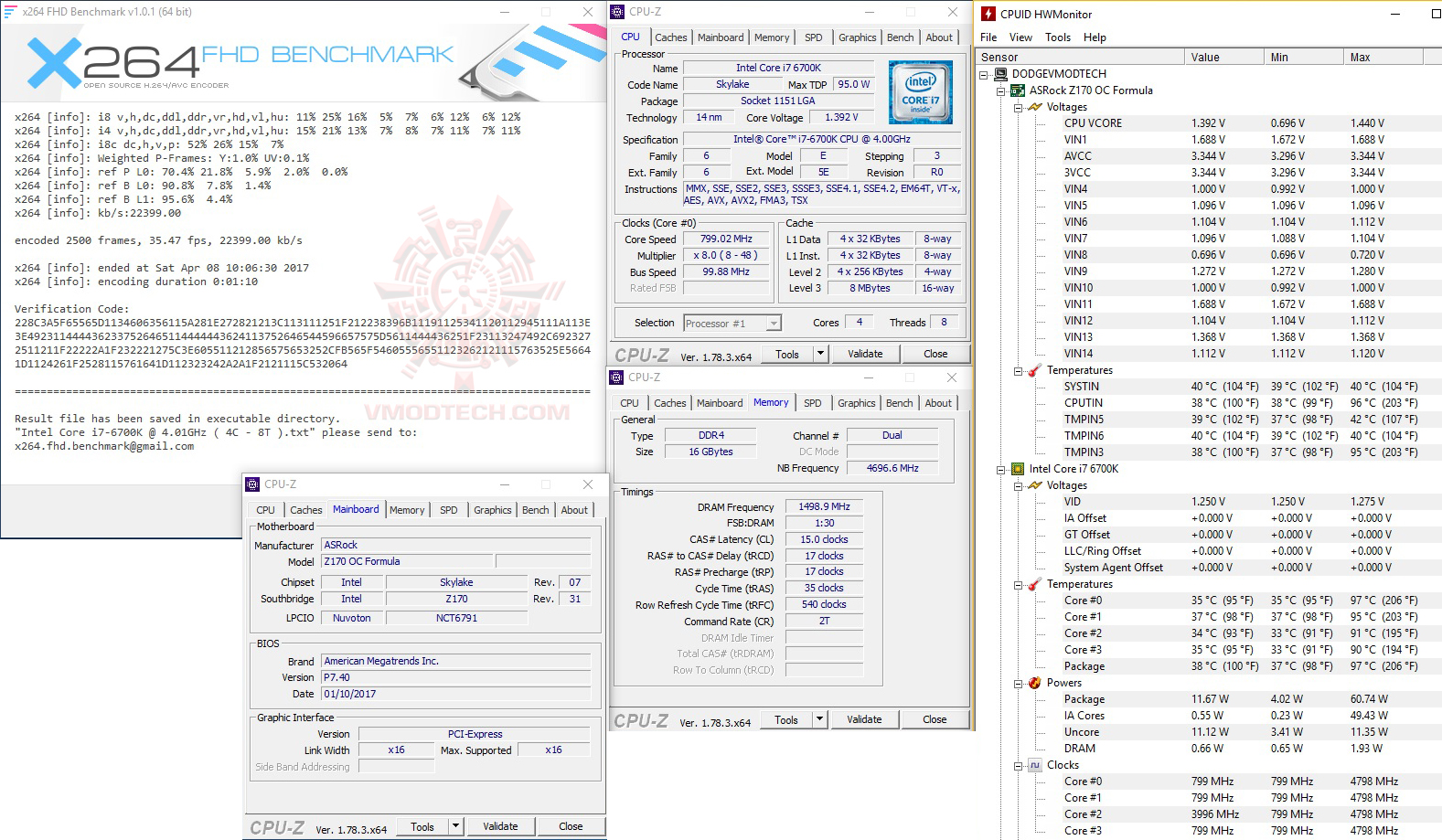The width and height of the screenshot is (1442, 840).
Task: Collapse the ASRock Z170 OC Formula node
Action: pos(1000,90)
